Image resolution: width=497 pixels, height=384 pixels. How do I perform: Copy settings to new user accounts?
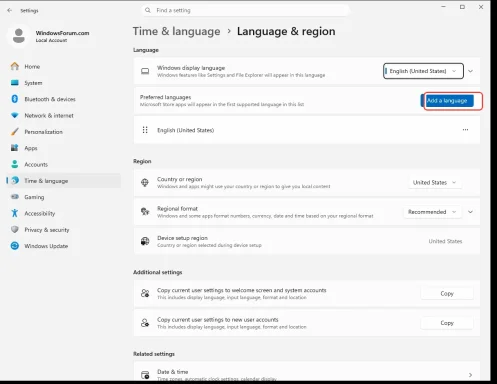pyautogui.click(x=447, y=323)
